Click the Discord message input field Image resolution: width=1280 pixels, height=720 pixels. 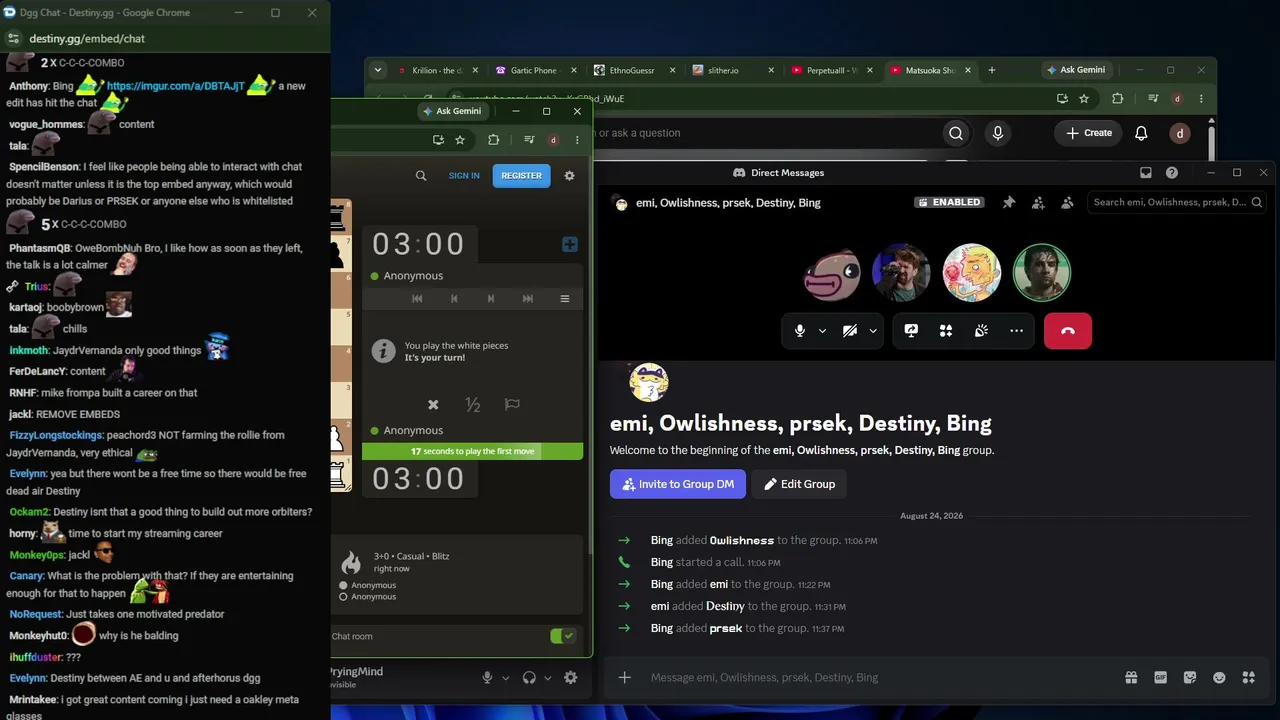point(880,677)
